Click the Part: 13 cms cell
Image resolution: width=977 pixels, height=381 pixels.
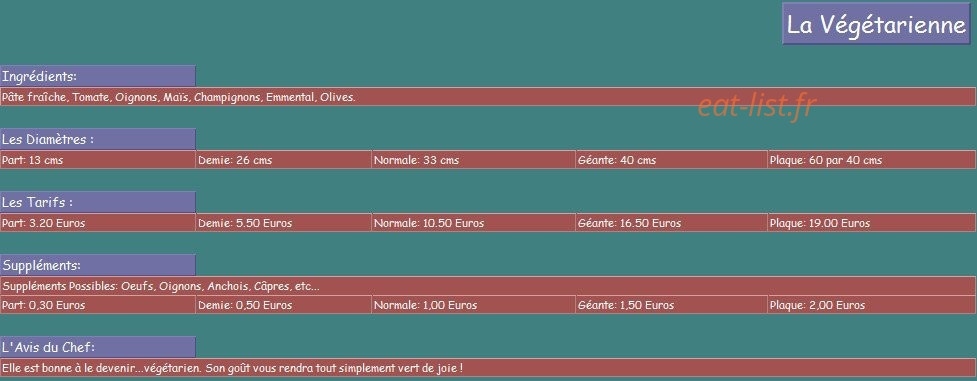click(x=98, y=160)
